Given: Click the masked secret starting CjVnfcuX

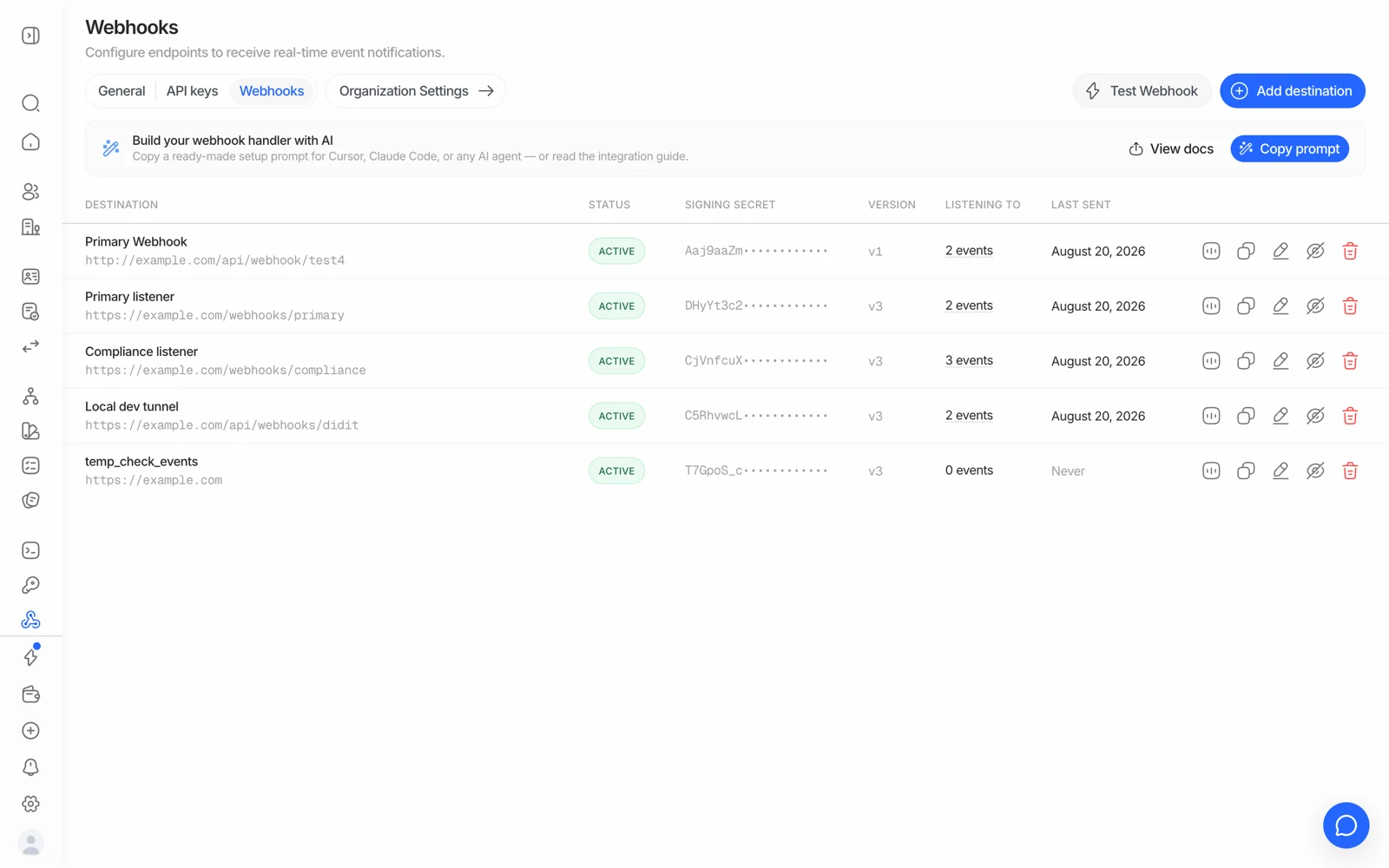Looking at the screenshot, I should [x=755, y=360].
